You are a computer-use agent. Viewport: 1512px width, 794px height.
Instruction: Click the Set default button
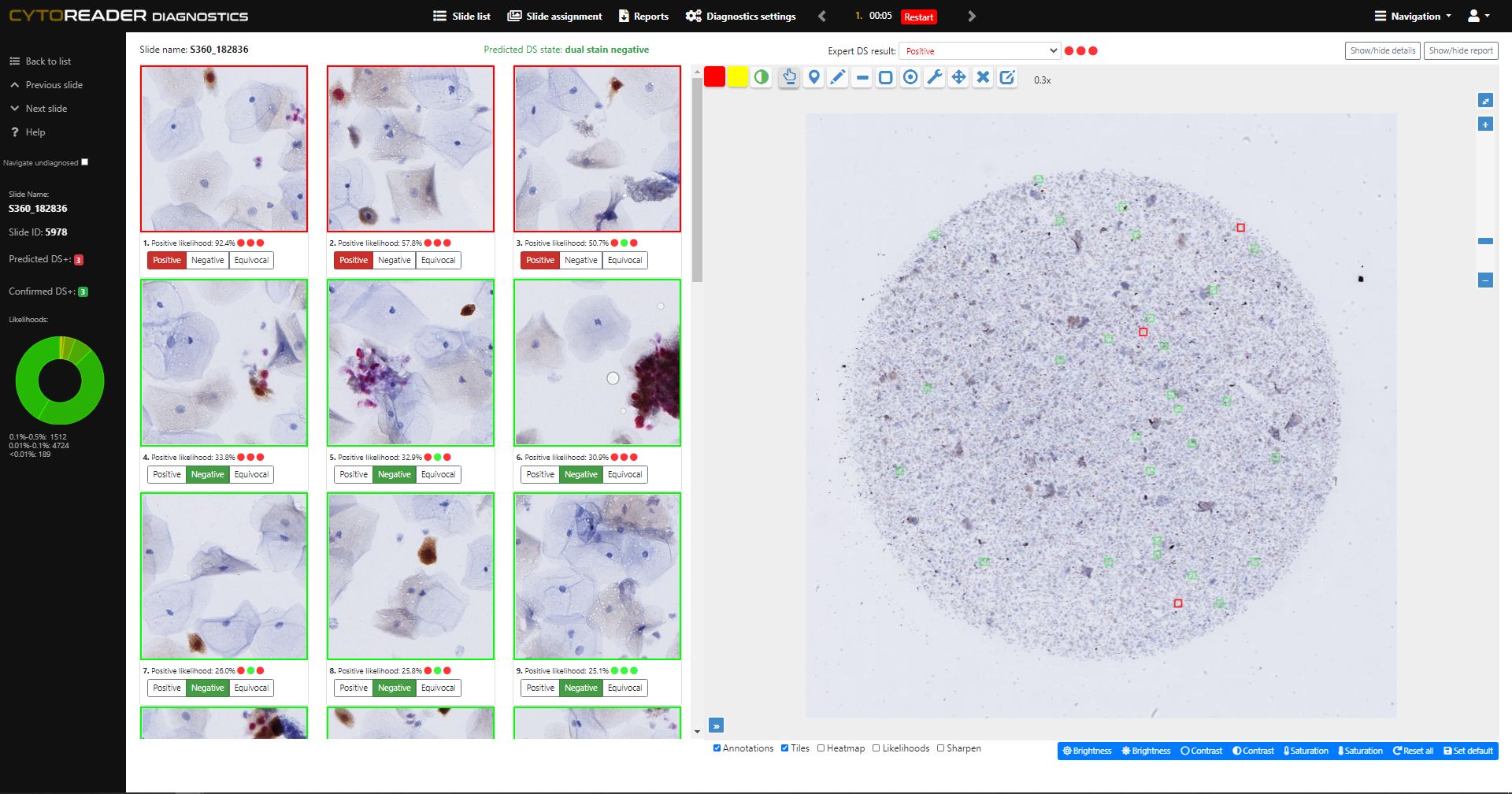pos(1469,751)
